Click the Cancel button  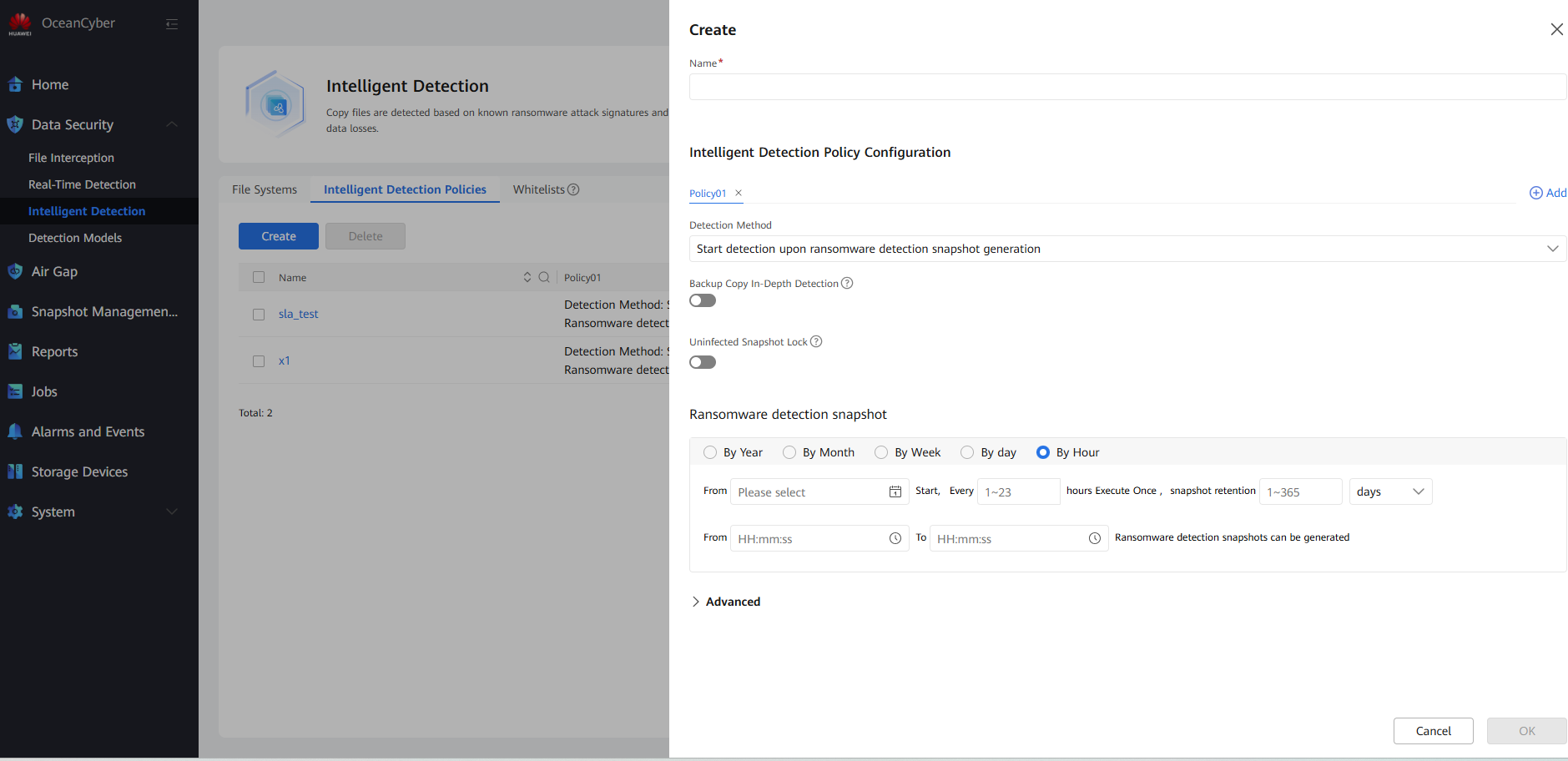(x=1433, y=731)
